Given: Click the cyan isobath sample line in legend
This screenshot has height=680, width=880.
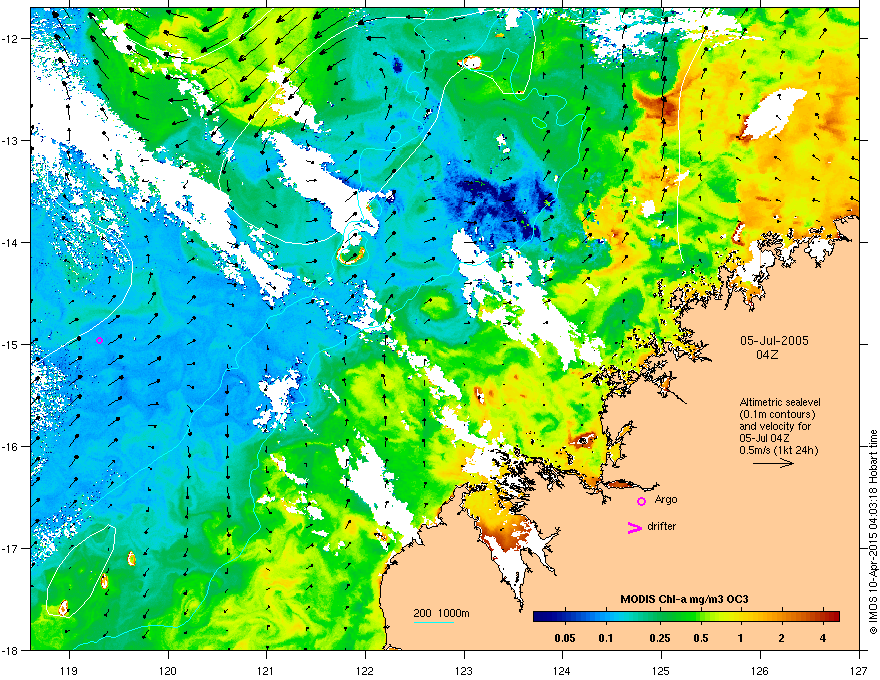Looking at the screenshot, I should point(433,622).
